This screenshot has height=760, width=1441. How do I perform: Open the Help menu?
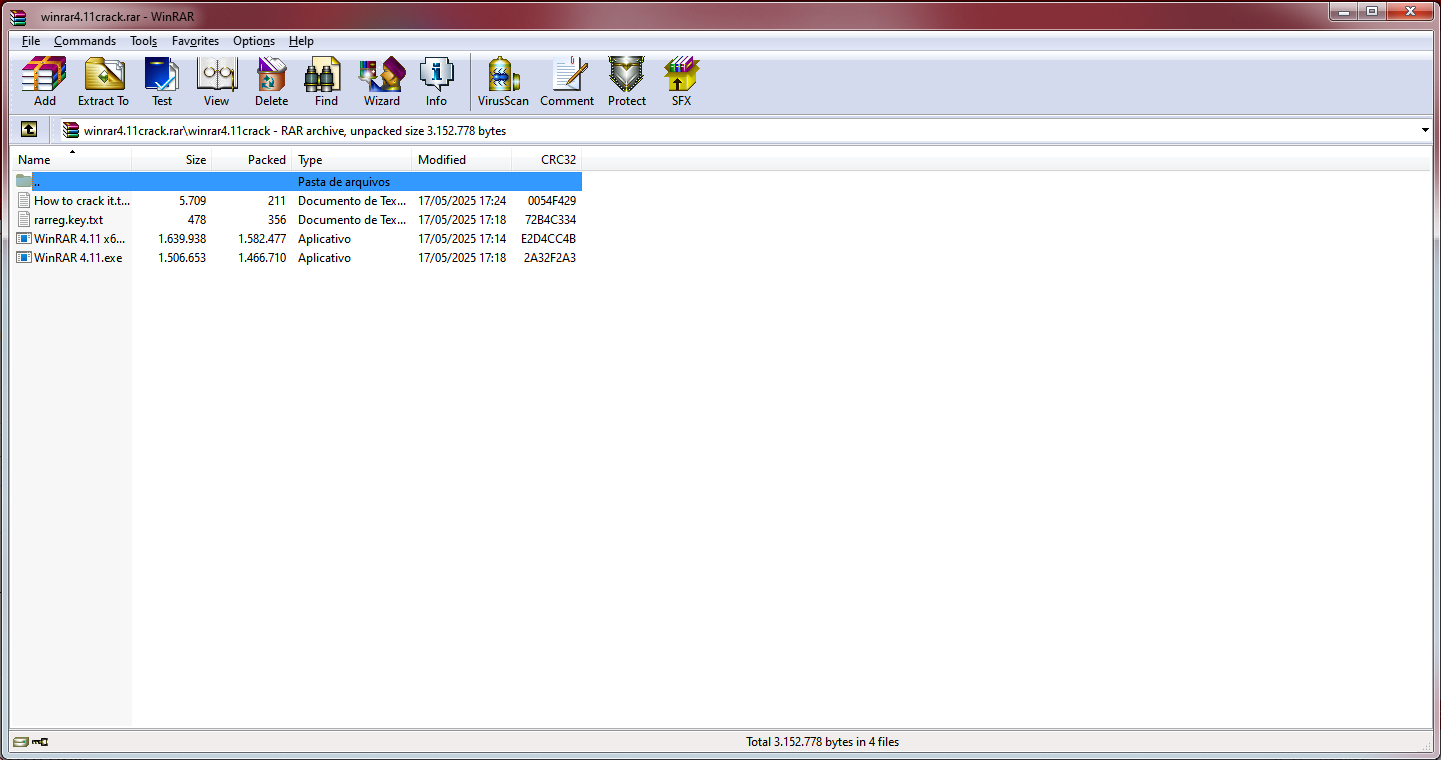[x=301, y=41]
